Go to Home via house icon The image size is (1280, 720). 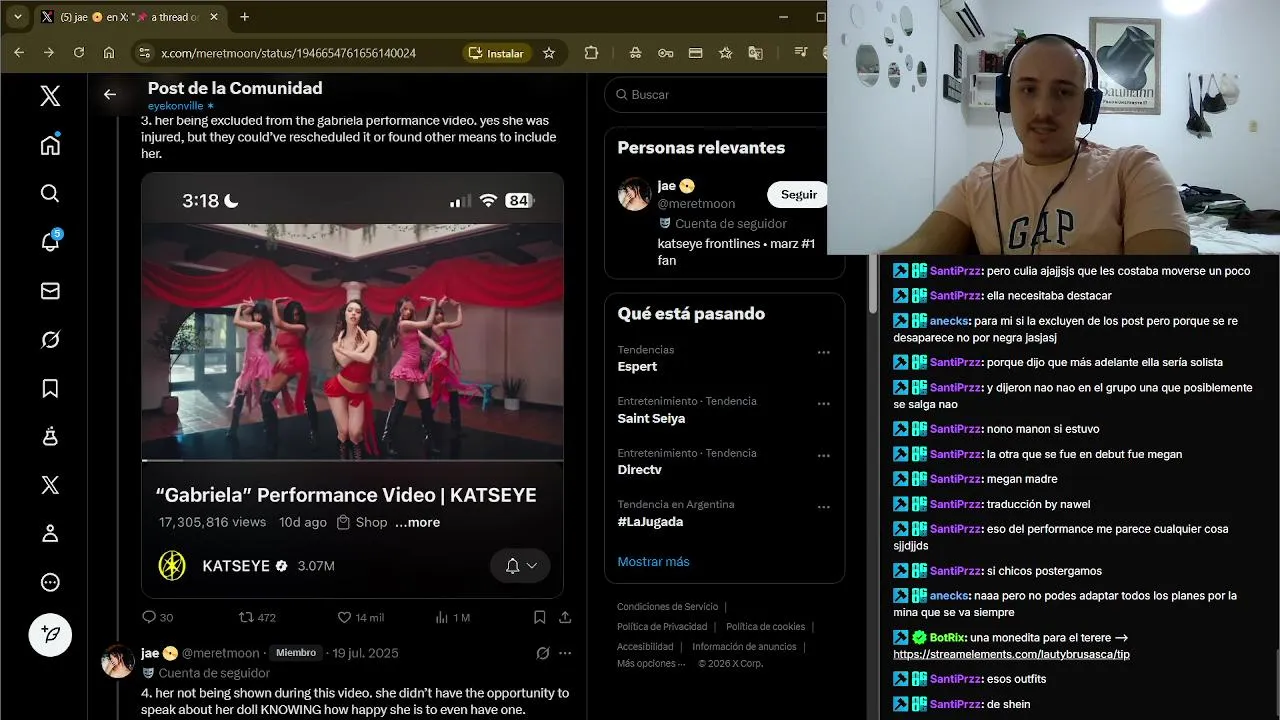click(x=50, y=145)
